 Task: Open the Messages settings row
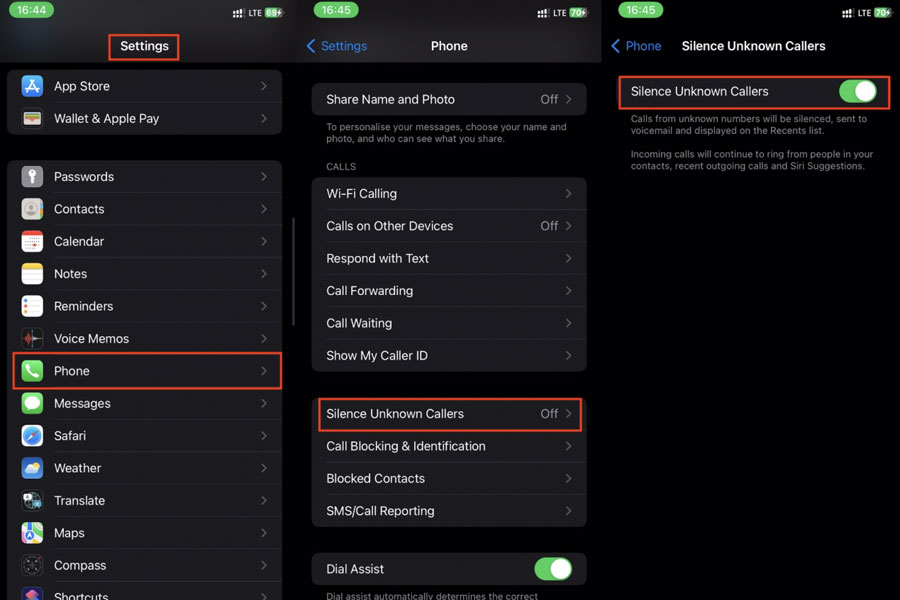click(x=147, y=403)
